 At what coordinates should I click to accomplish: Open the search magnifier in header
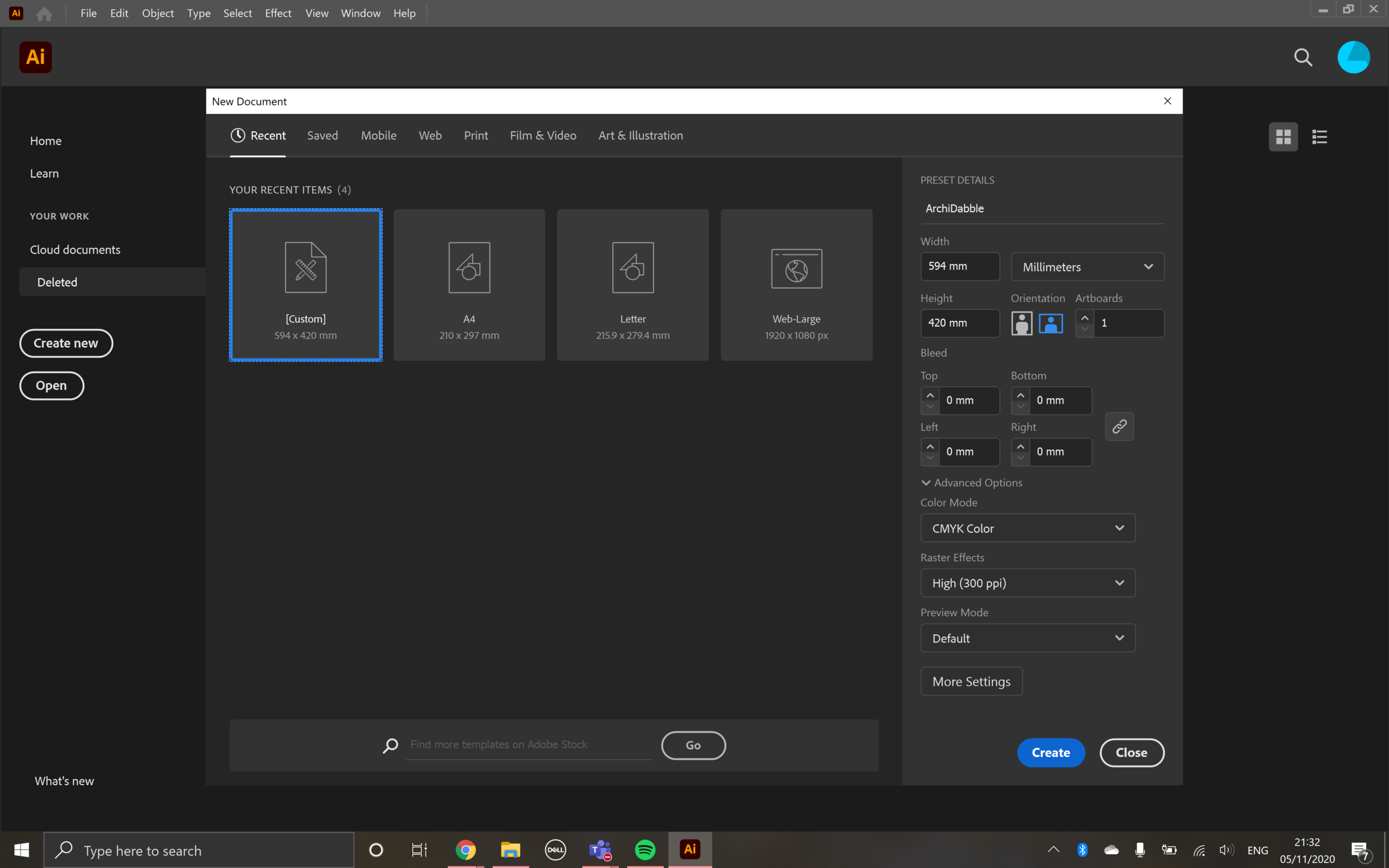(1303, 57)
